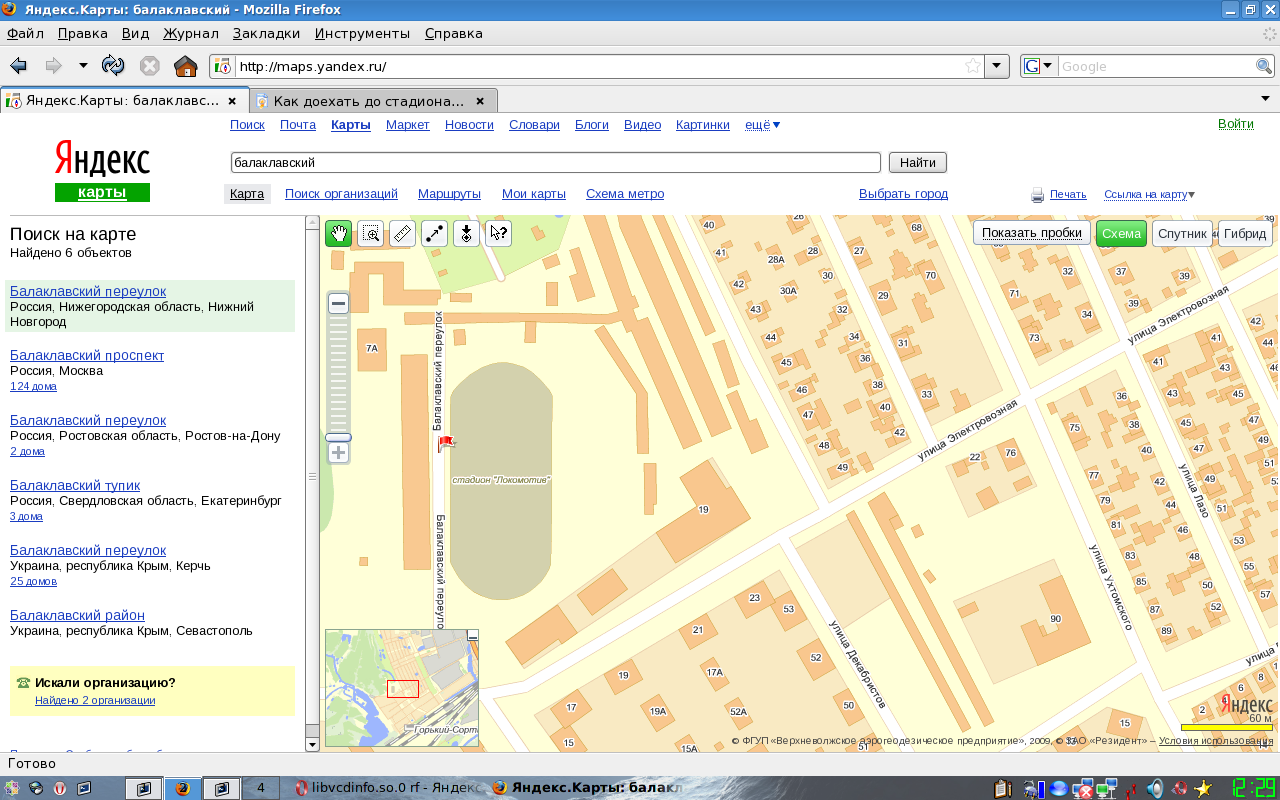Open the Файл menu

(25, 33)
